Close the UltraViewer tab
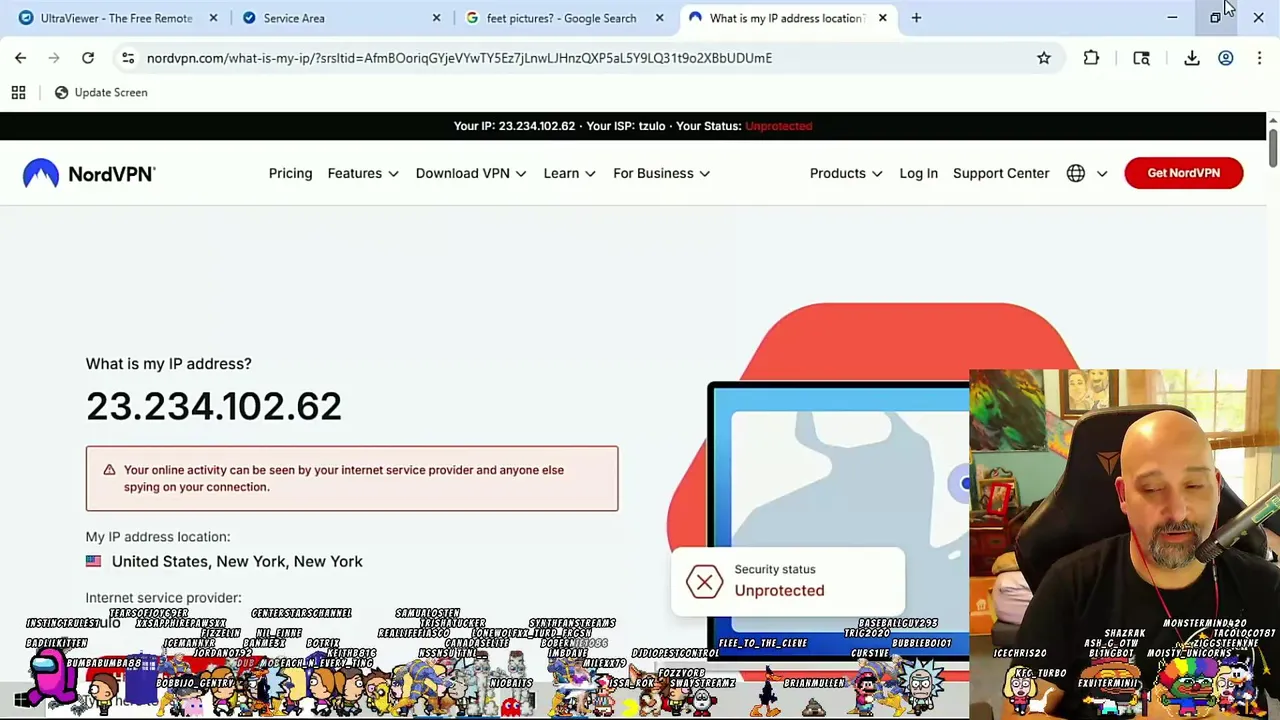The width and height of the screenshot is (1280, 720). tap(213, 18)
